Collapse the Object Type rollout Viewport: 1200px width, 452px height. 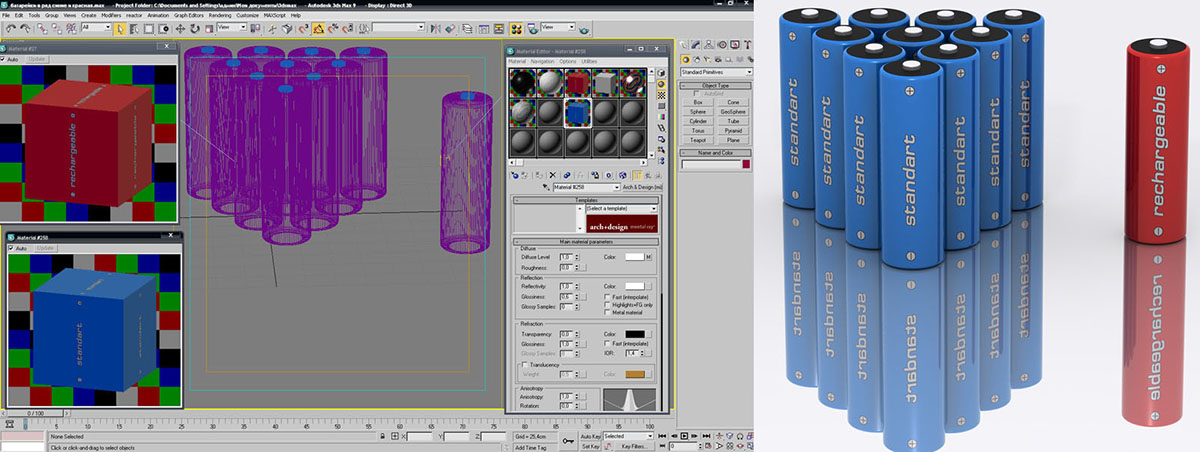point(717,85)
